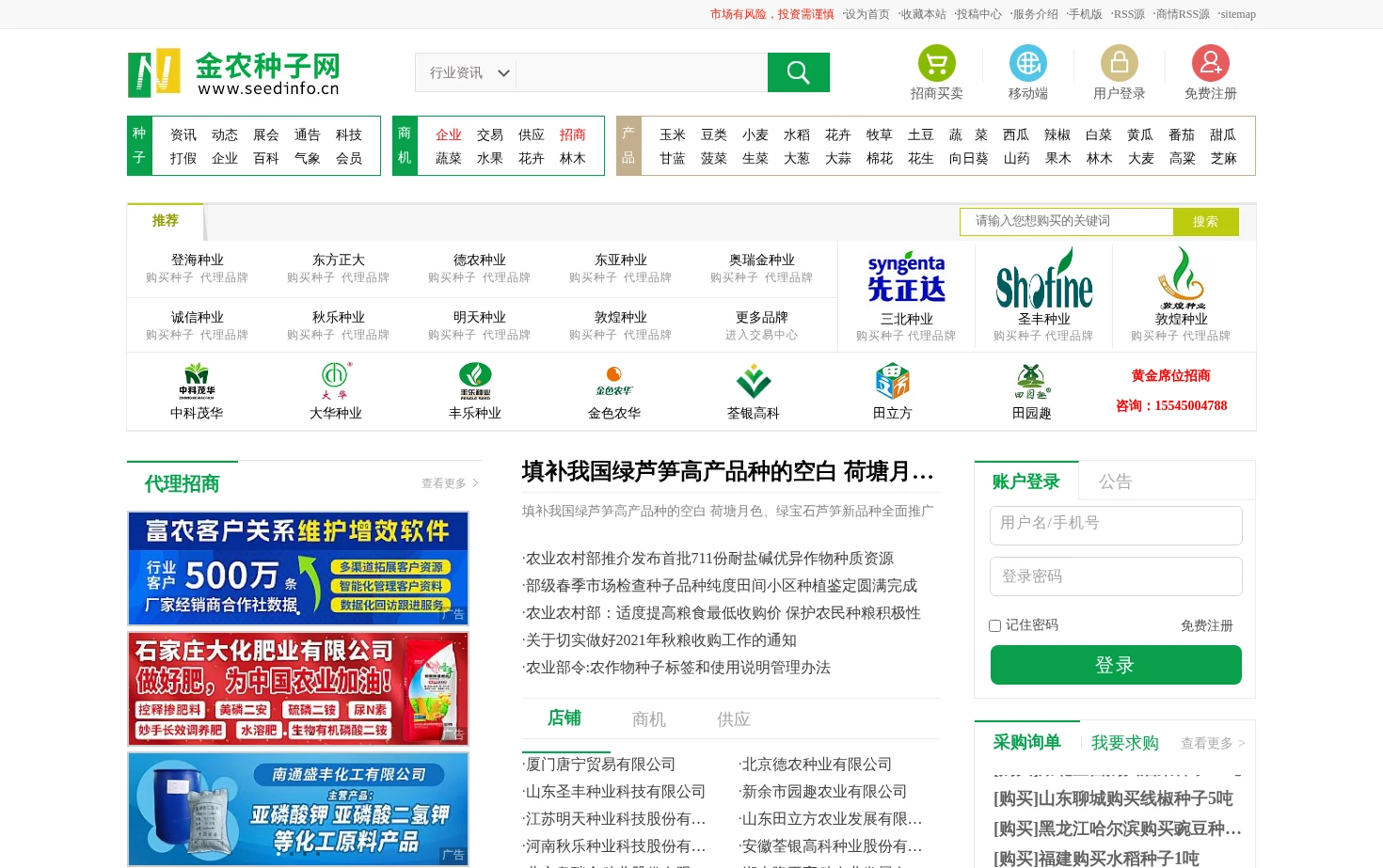This screenshot has width=1383, height=868.
Task: Open the 石家庄大化肥业有限公司 banner ad
Action: click(x=298, y=689)
